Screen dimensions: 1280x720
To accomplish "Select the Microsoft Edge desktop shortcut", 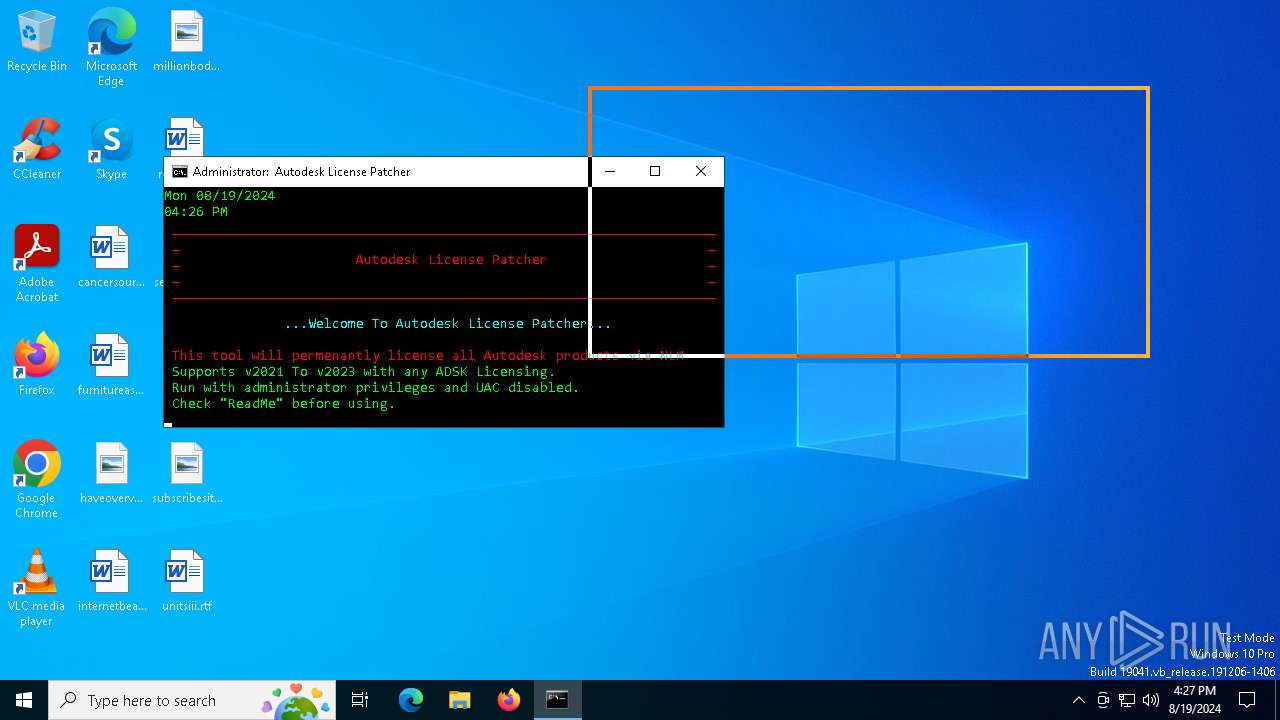I will (111, 48).
